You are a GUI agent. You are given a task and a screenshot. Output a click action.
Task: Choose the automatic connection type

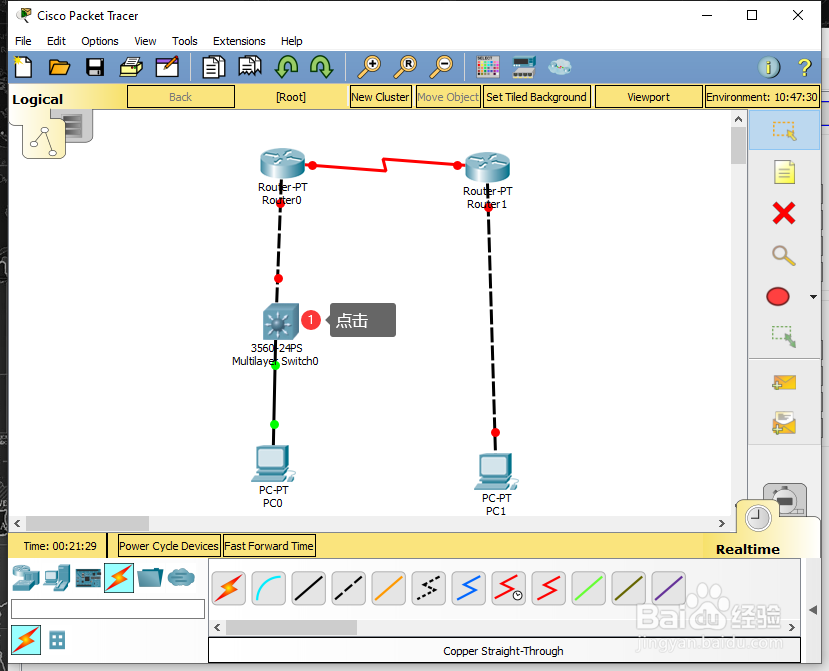tap(228, 587)
